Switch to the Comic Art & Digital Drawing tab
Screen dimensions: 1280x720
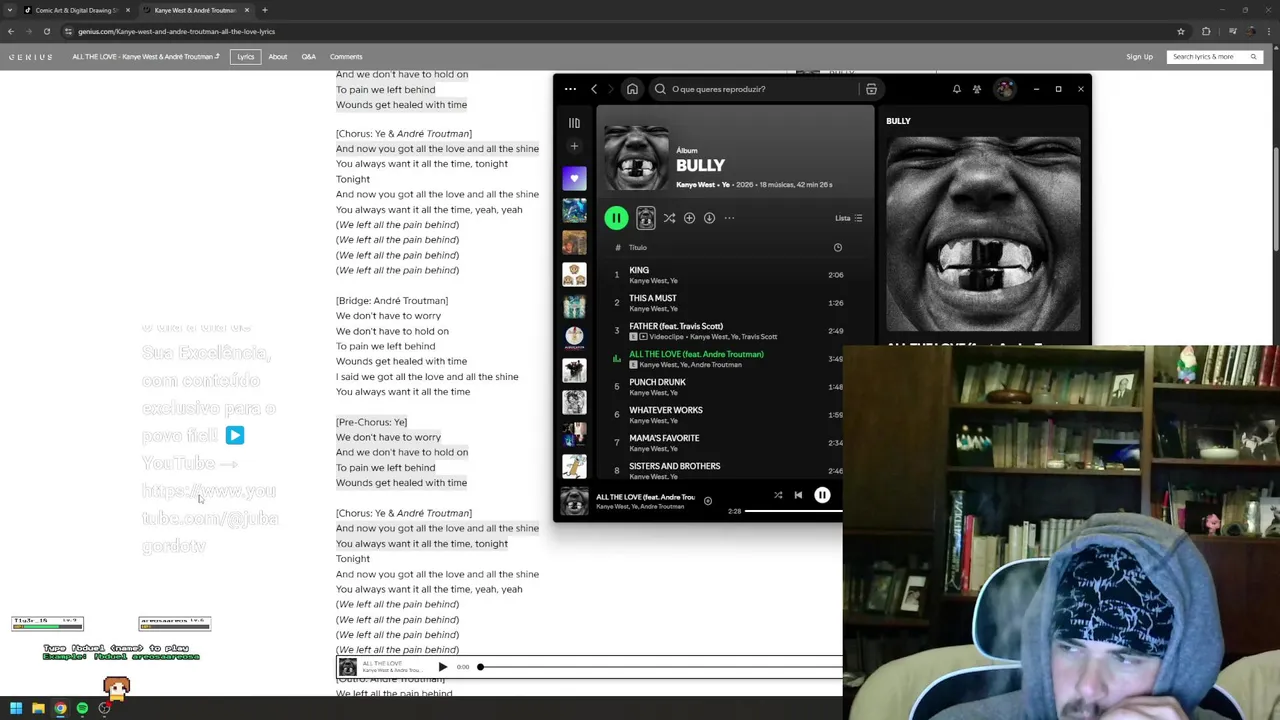(77, 10)
